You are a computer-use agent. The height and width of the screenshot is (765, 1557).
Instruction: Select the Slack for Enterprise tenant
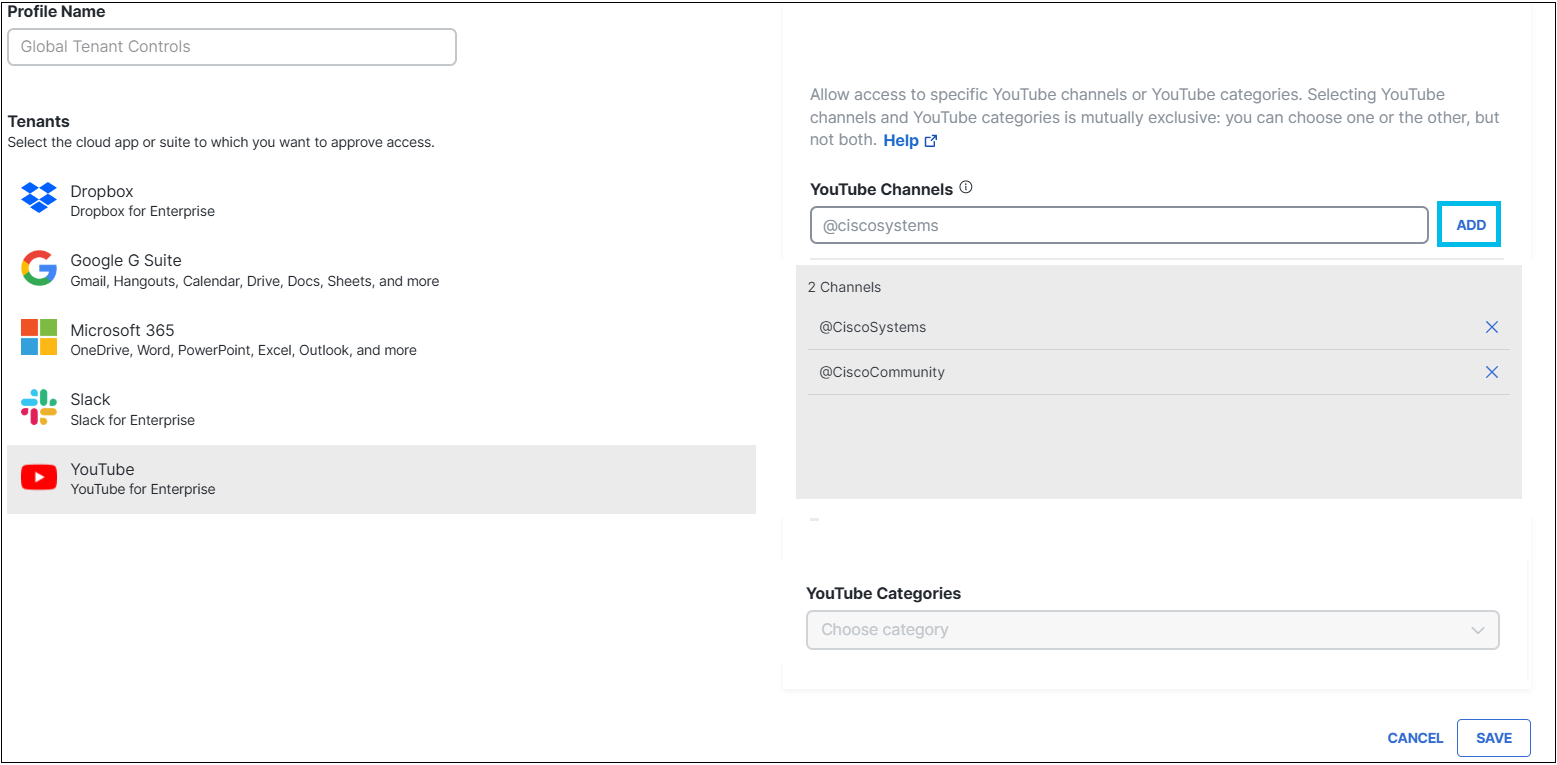tap(381, 409)
